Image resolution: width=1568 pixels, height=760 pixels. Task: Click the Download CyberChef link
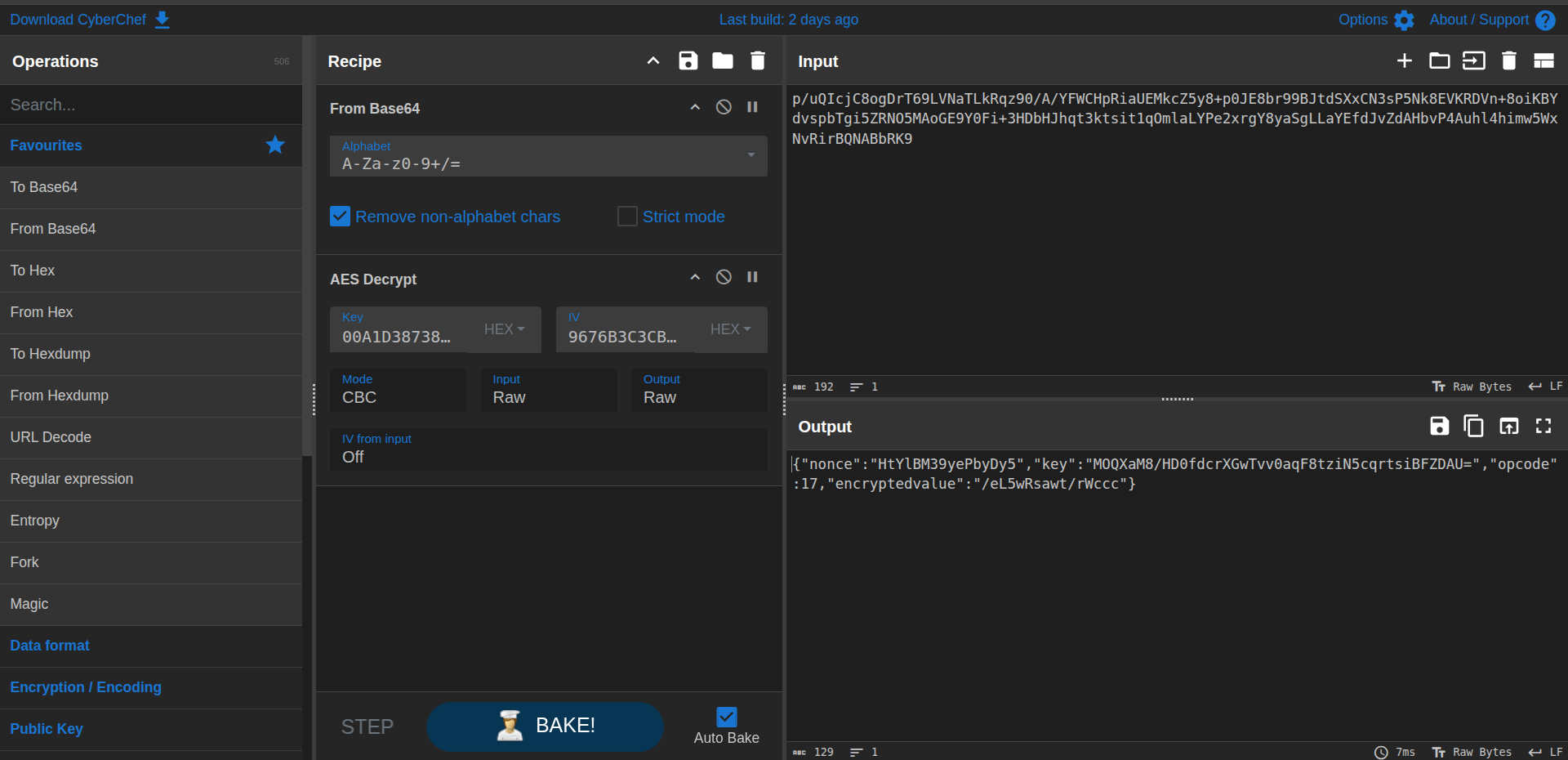pos(90,20)
